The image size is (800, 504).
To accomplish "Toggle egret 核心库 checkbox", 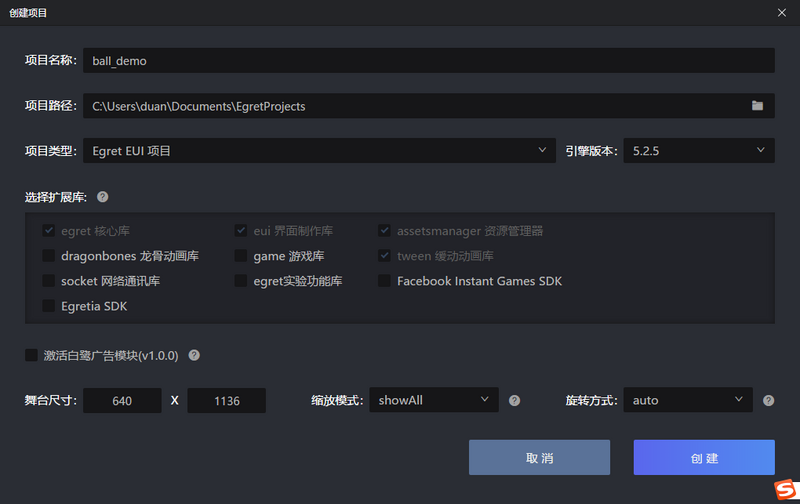I will pos(48,231).
